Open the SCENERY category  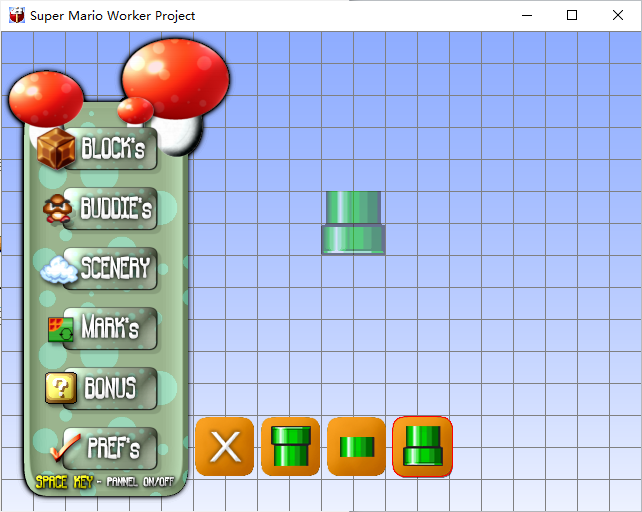coord(111,268)
